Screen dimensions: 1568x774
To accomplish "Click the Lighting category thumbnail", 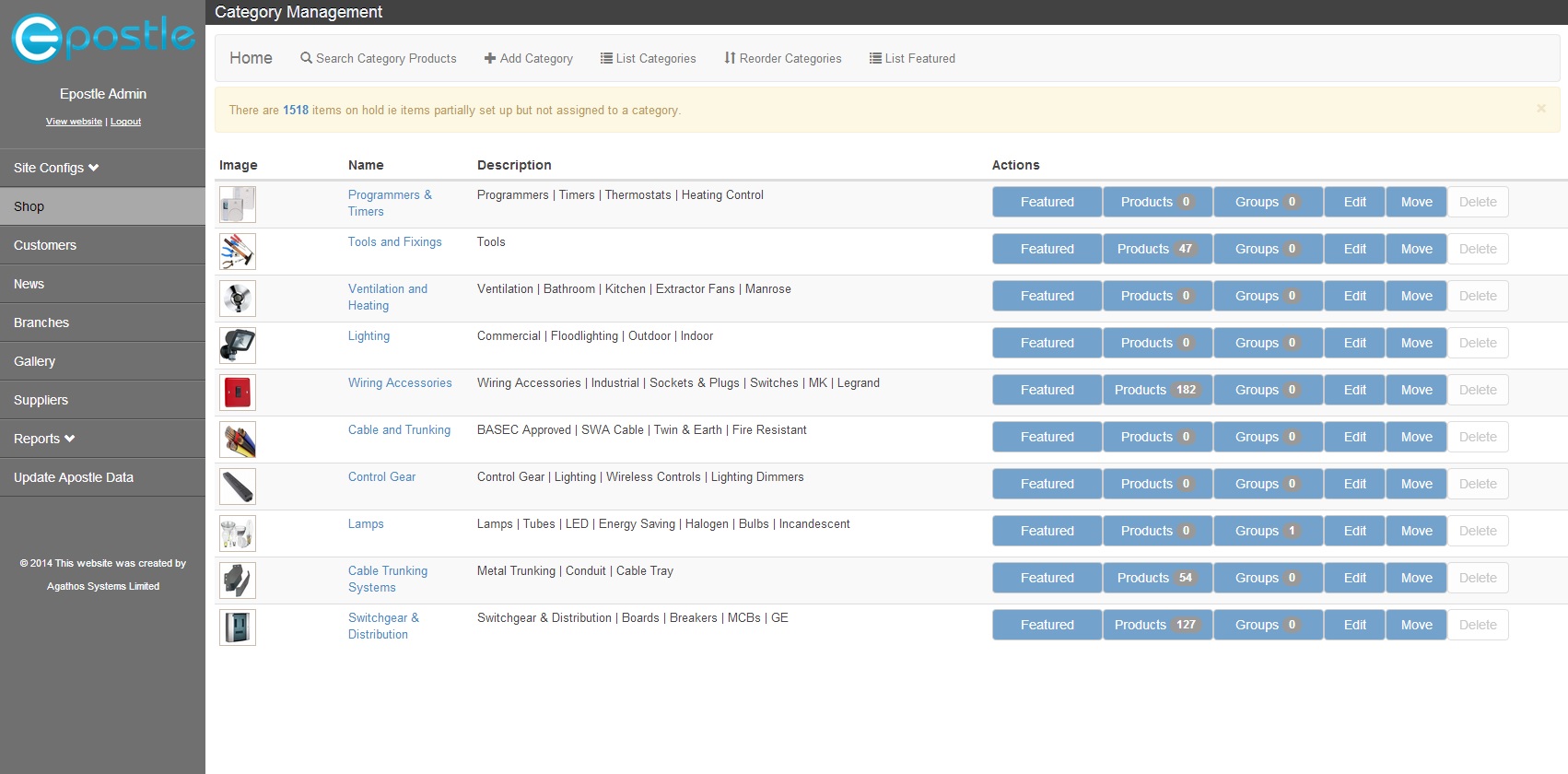I will point(238,346).
